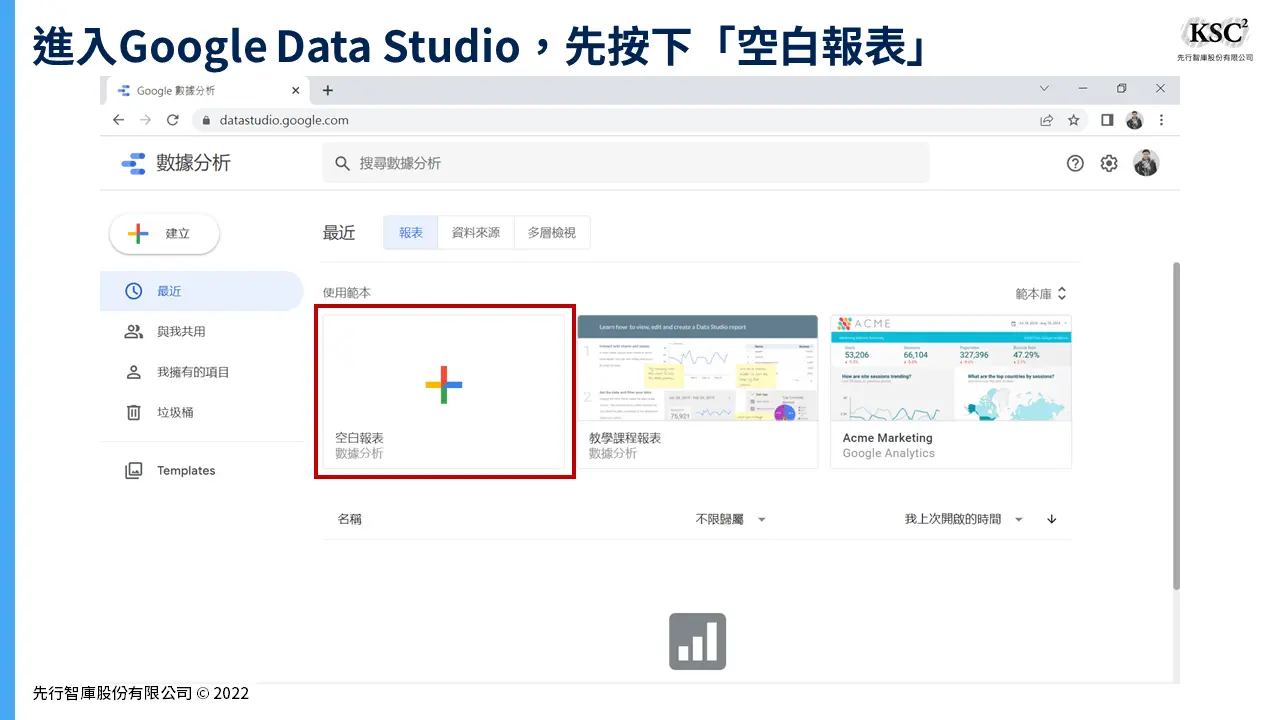
Task: Select 最近 in the left sidebar
Action: click(201, 291)
